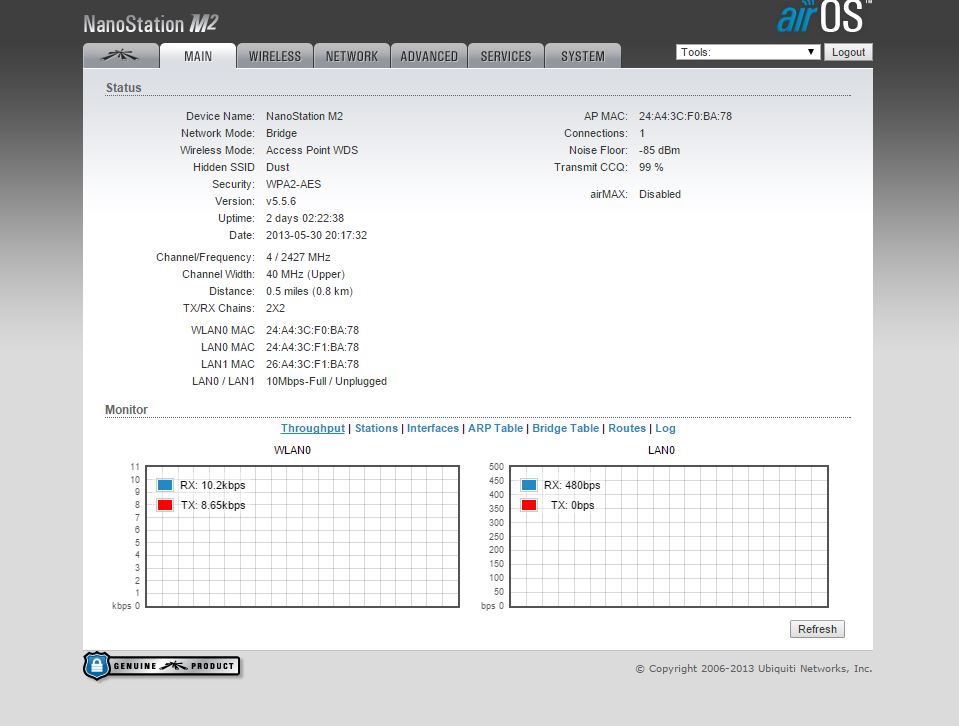Click the WLAN0 RX blue swatch

[165, 485]
